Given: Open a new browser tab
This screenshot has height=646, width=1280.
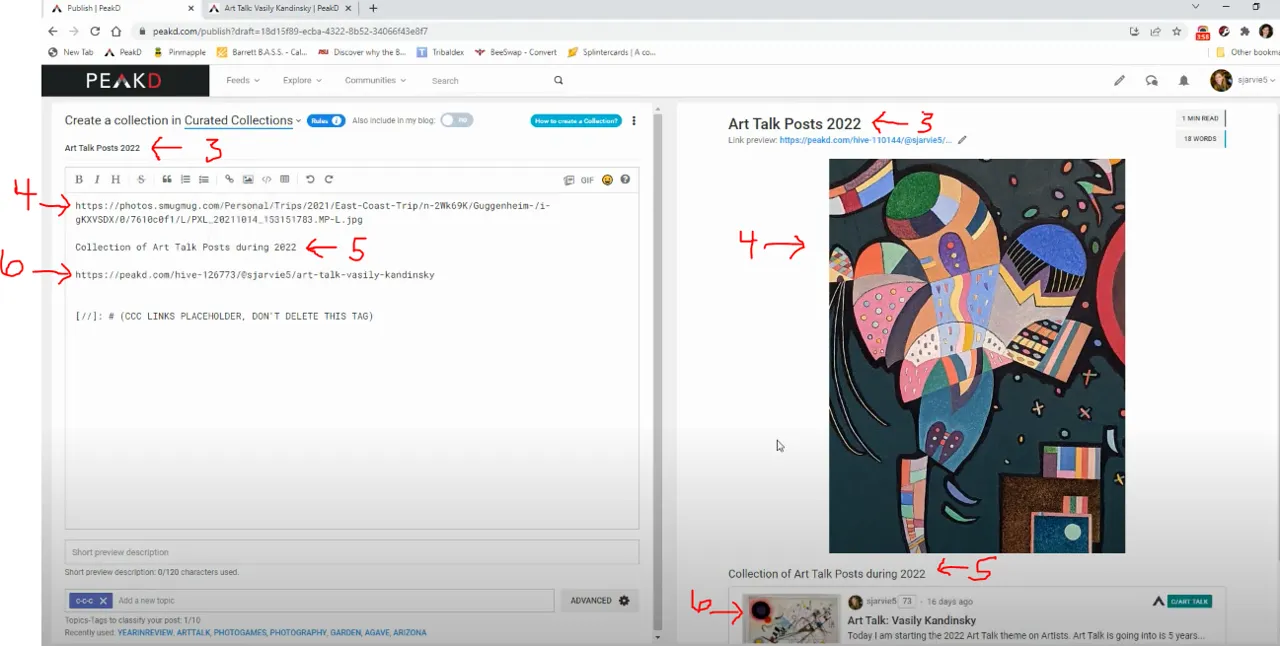Looking at the screenshot, I should [373, 8].
